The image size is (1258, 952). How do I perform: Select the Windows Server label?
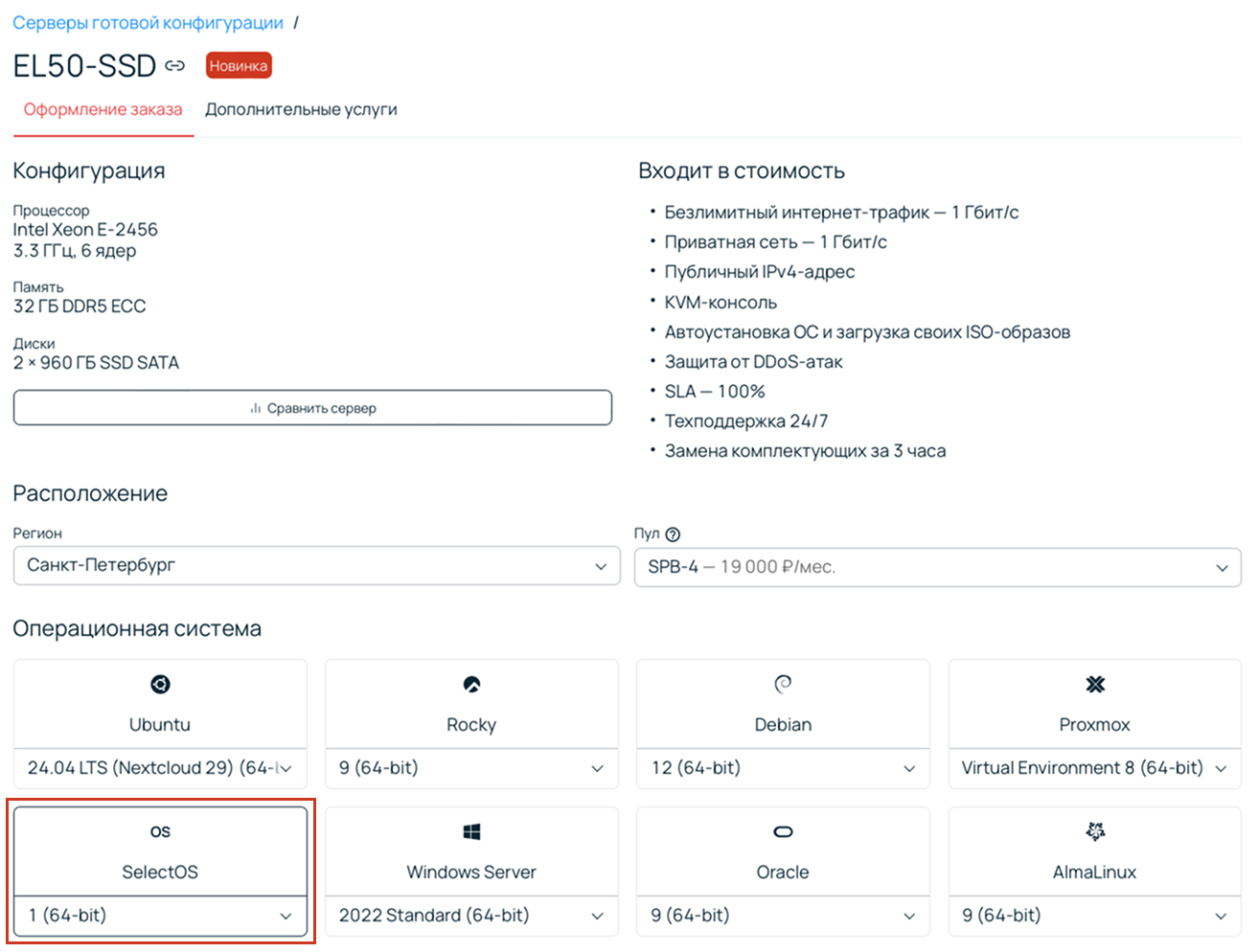point(471,873)
